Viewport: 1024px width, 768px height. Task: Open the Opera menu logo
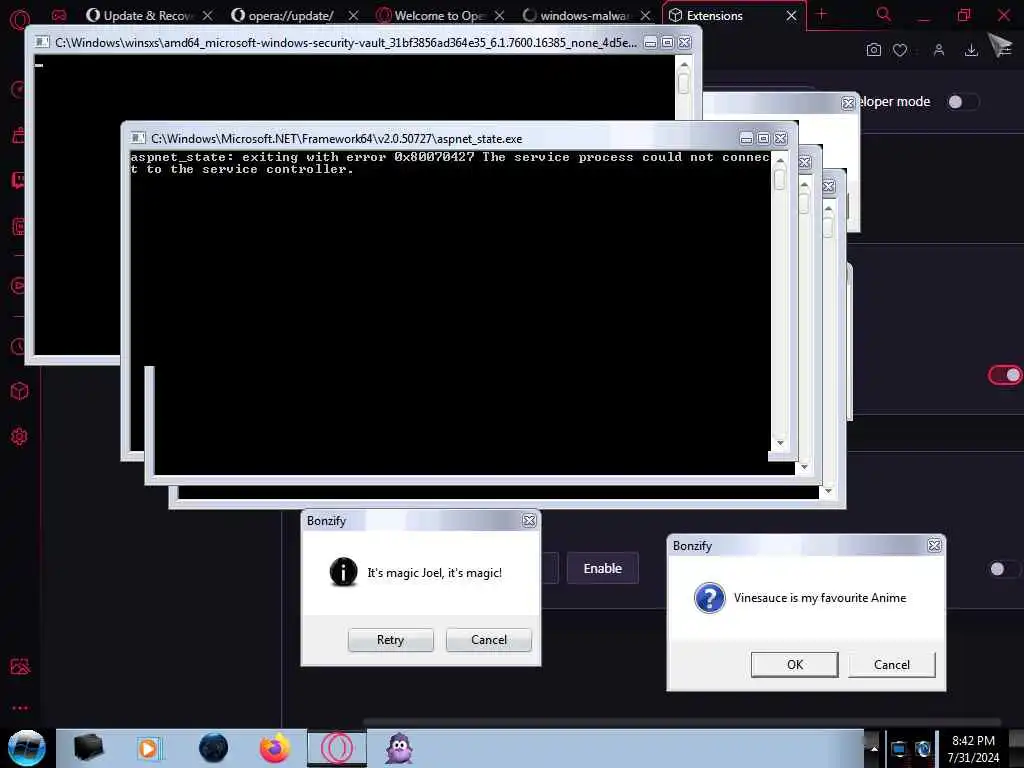(18, 18)
